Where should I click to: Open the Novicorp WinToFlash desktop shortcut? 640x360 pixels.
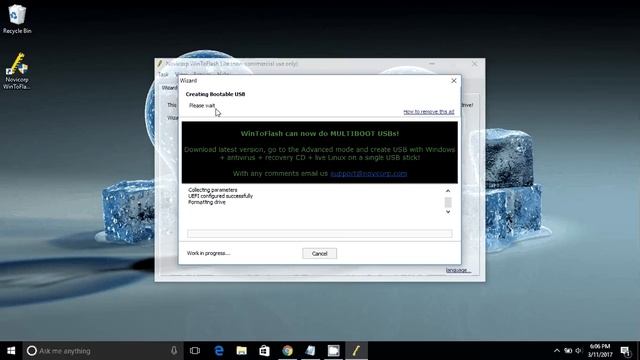coord(17,71)
